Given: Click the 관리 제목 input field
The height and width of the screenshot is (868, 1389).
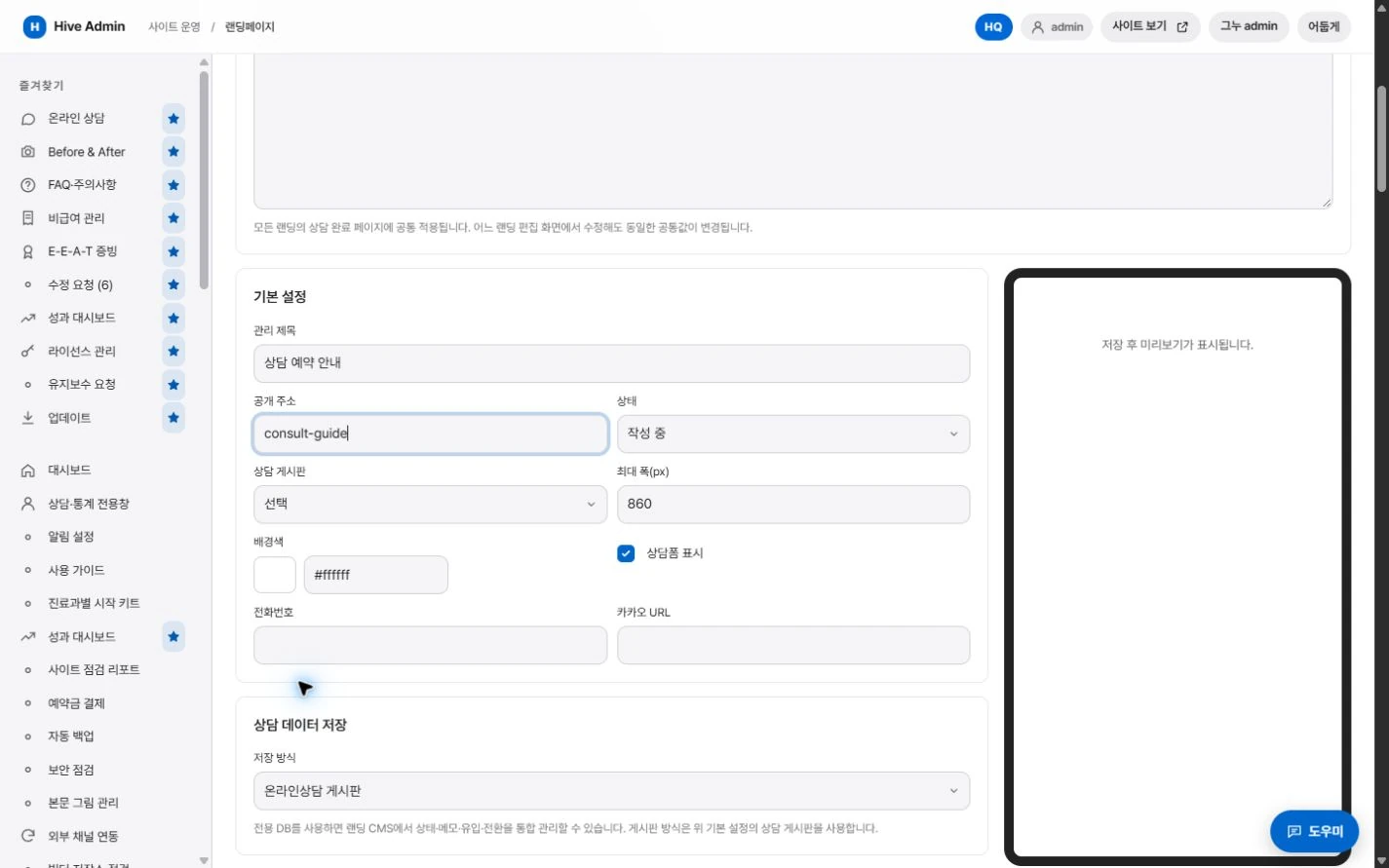Looking at the screenshot, I should point(611,363).
